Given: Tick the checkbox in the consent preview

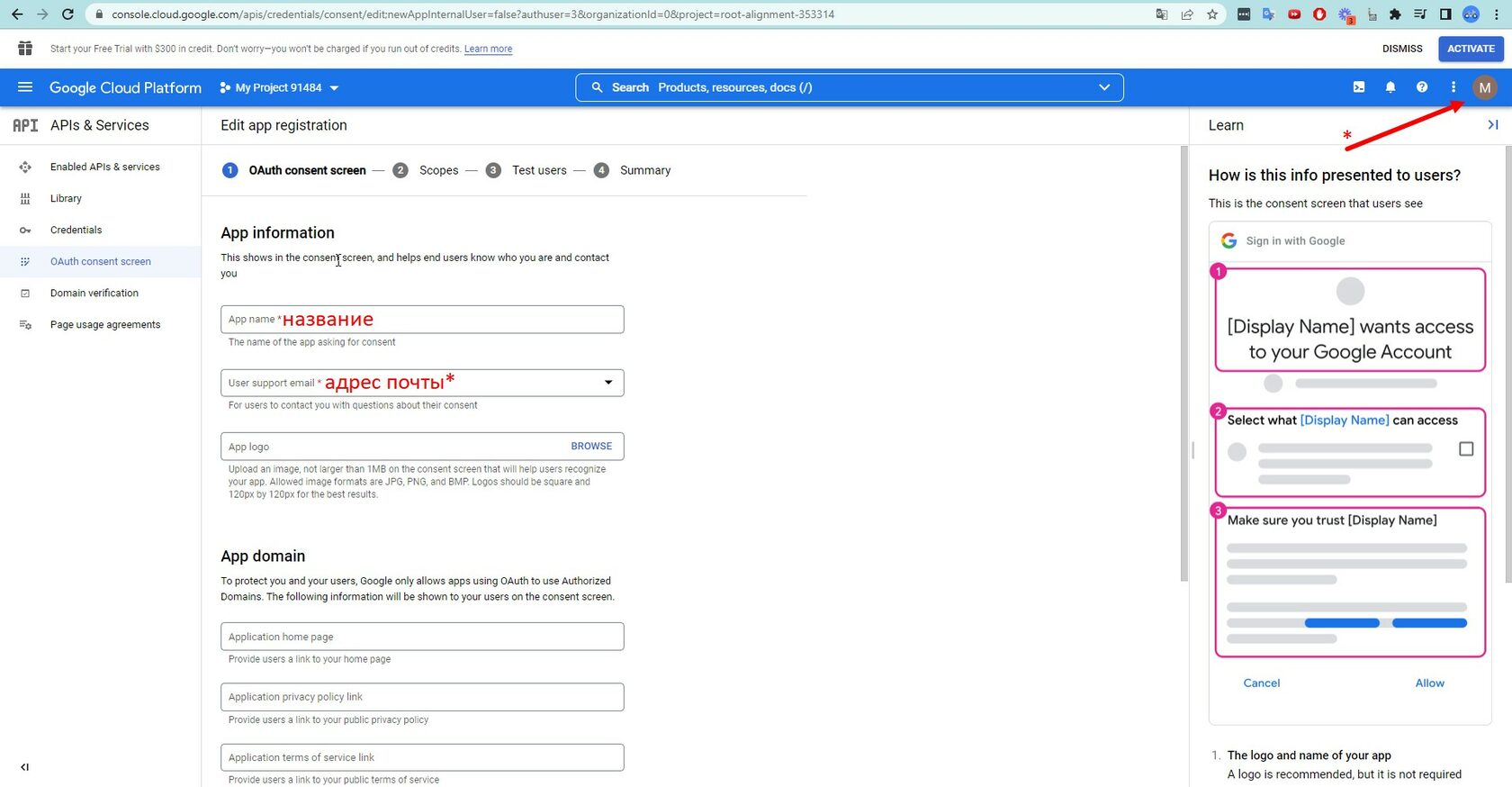Looking at the screenshot, I should (x=1466, y=448).
